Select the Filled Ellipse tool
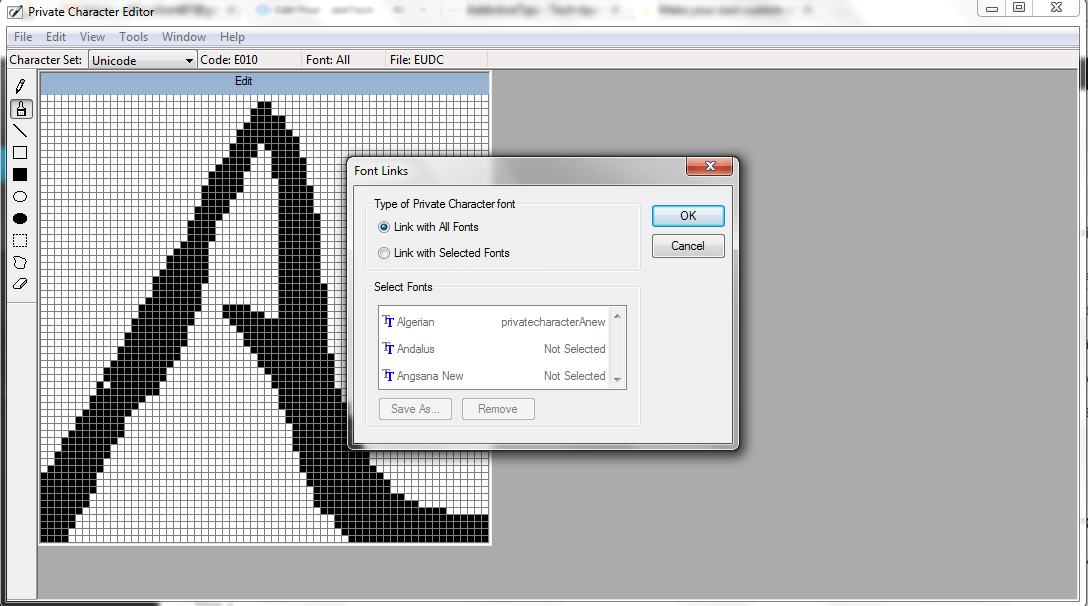This screenshot has height=606, width=1088. click(x=20, y=219)
